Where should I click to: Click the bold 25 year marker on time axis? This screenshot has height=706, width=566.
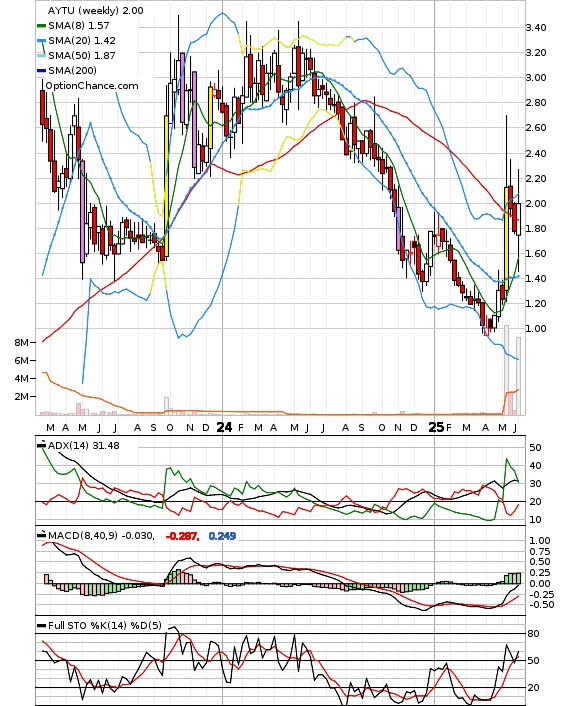click(435, 427)
